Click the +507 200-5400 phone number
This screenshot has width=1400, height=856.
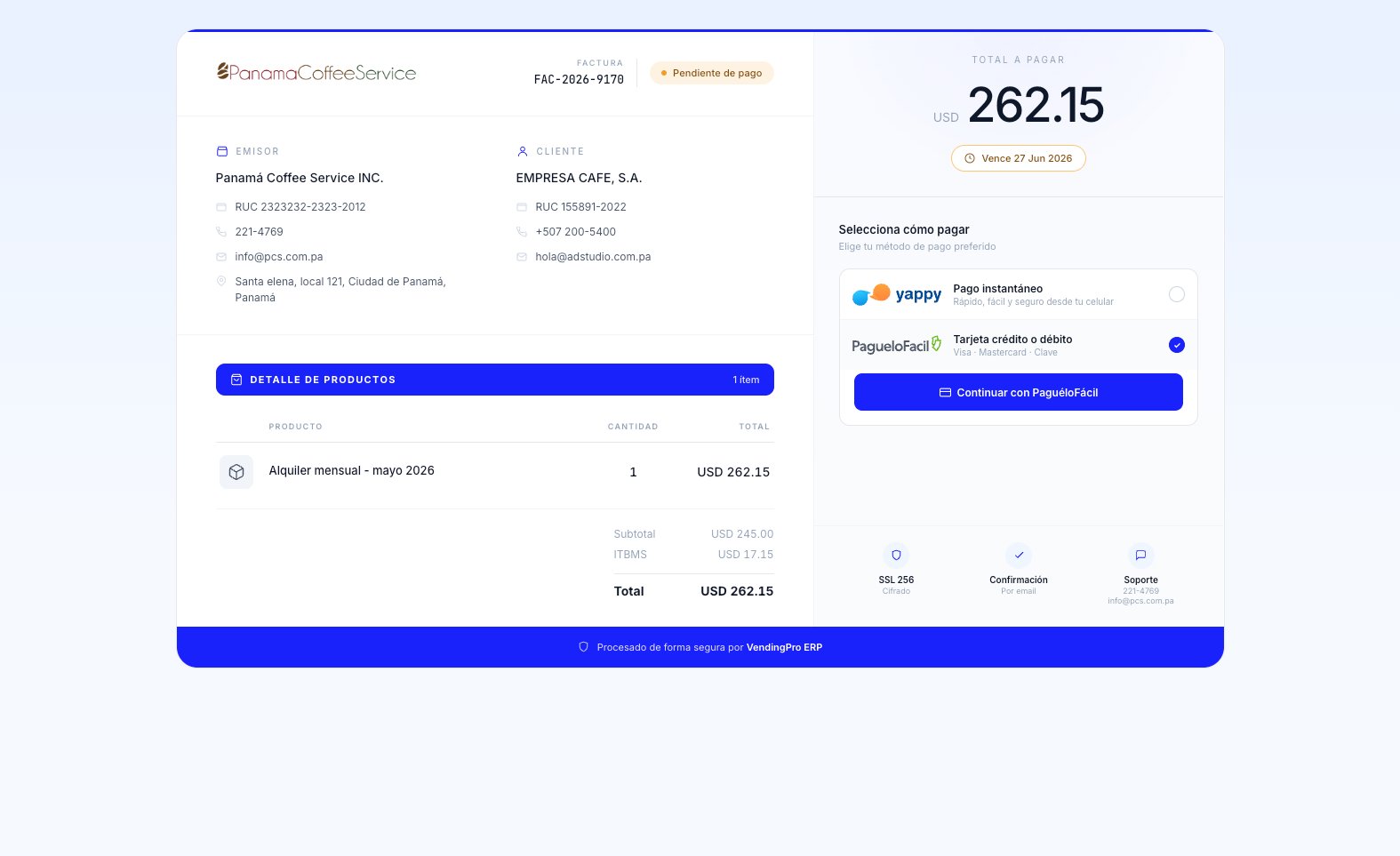575,232
